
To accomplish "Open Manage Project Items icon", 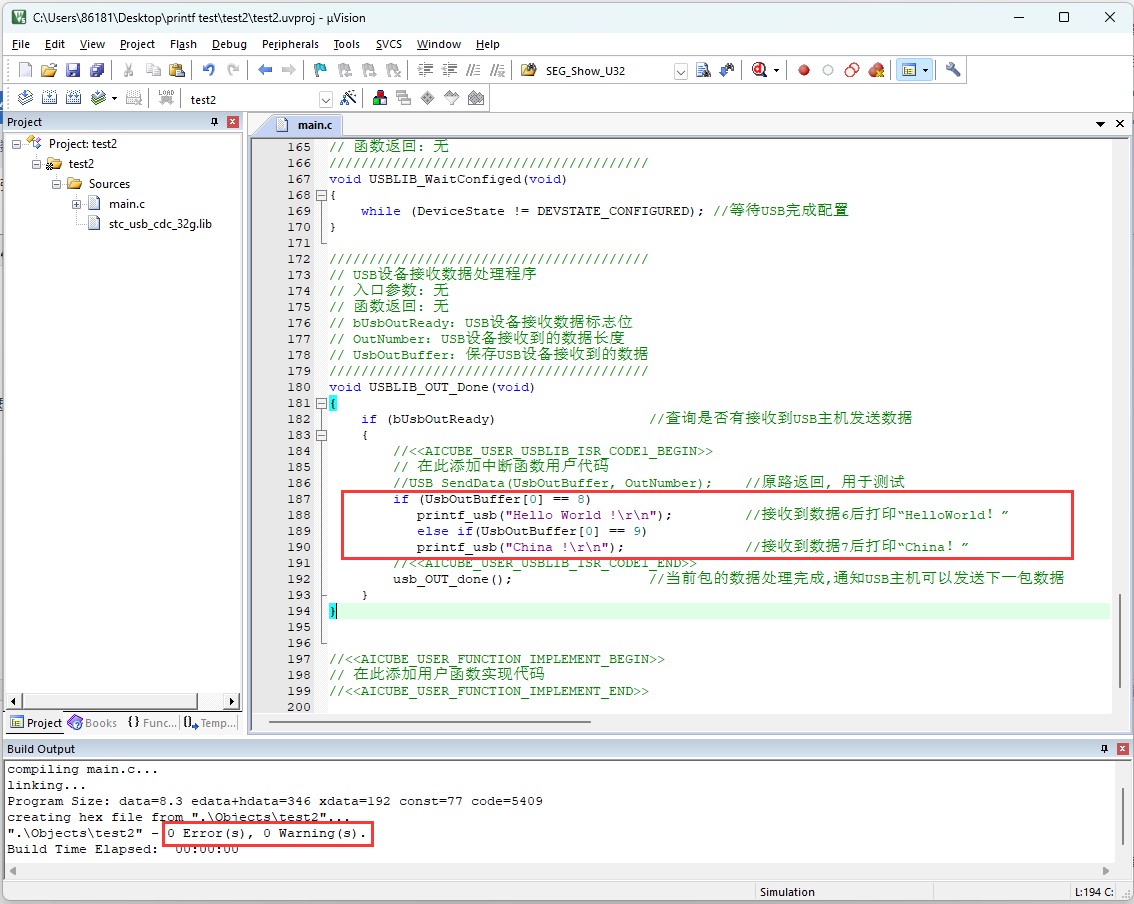I will point(380,98).
